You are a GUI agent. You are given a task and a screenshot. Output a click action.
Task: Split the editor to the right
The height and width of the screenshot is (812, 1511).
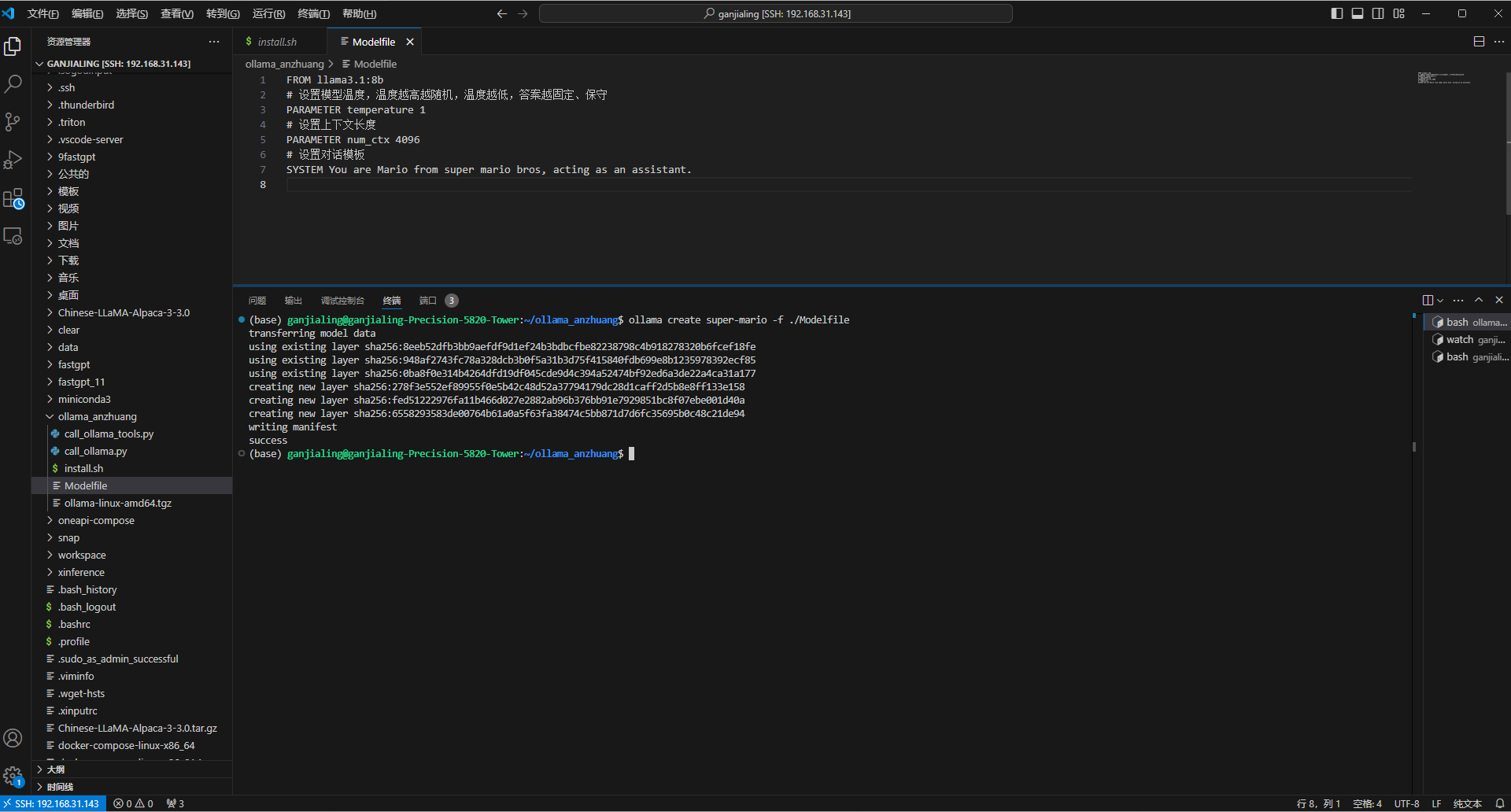click(1479, 42)
